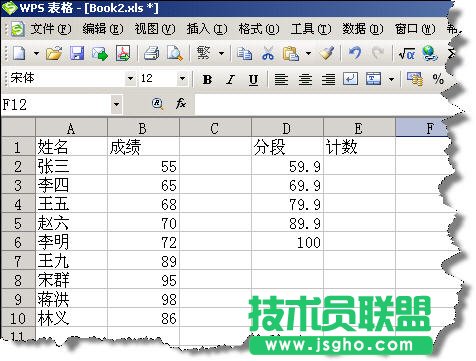Screen dimensions: 476x361
Task: Click the Cut scissors icon
Action: pos(268,53)
